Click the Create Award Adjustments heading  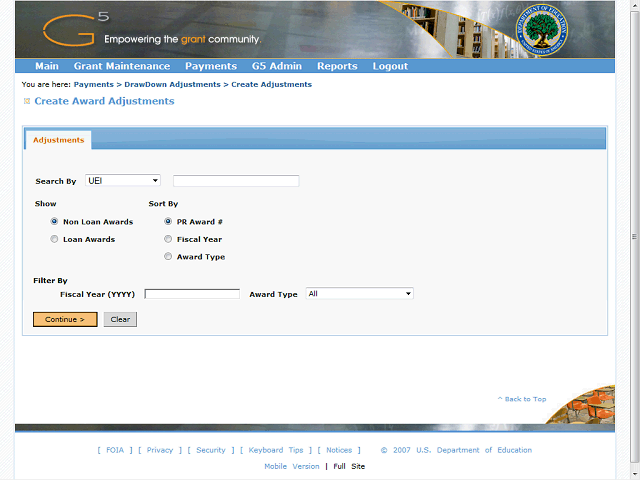(104, 101)
